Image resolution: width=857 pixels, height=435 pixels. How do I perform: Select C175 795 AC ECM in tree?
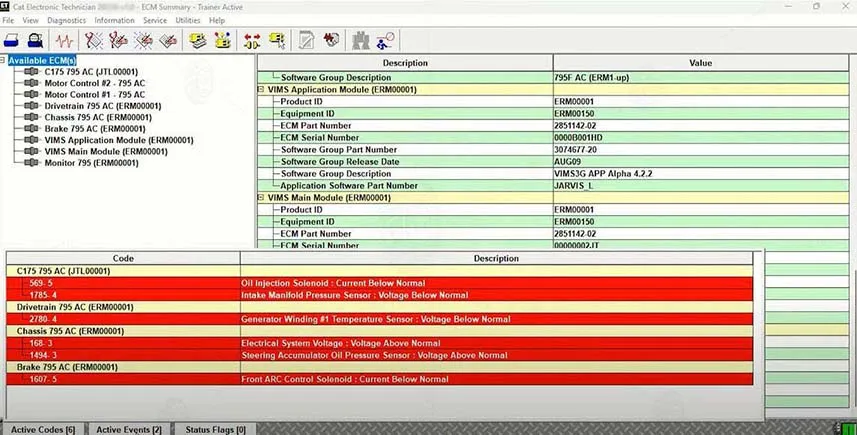click(89, 72)
